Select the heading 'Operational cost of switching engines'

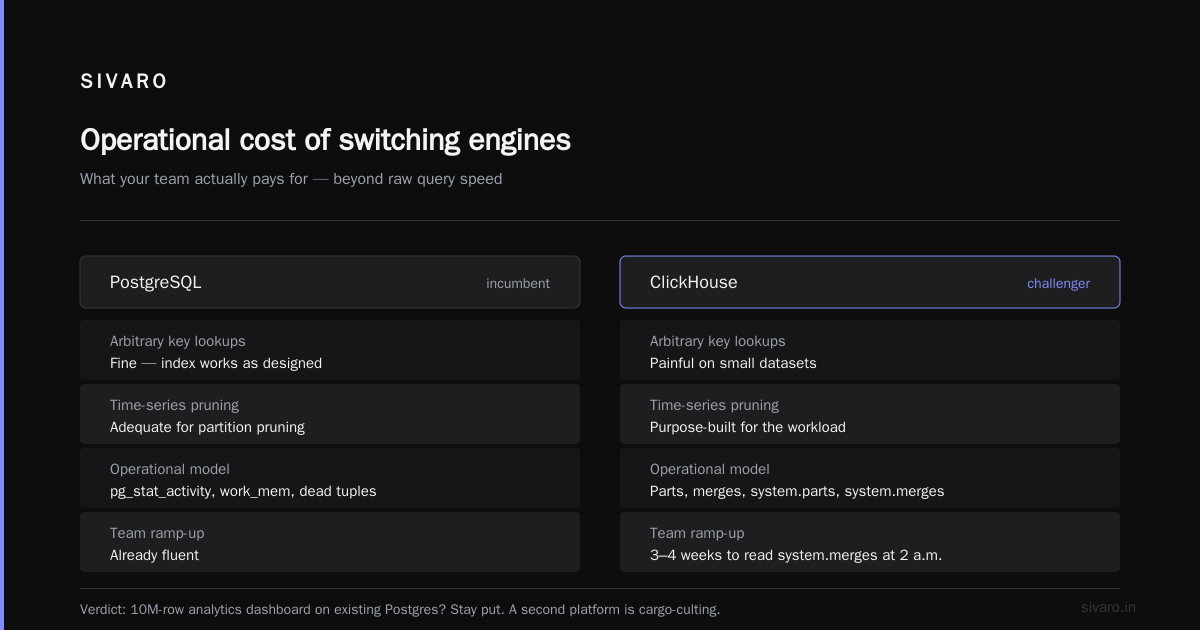[325, 140]
